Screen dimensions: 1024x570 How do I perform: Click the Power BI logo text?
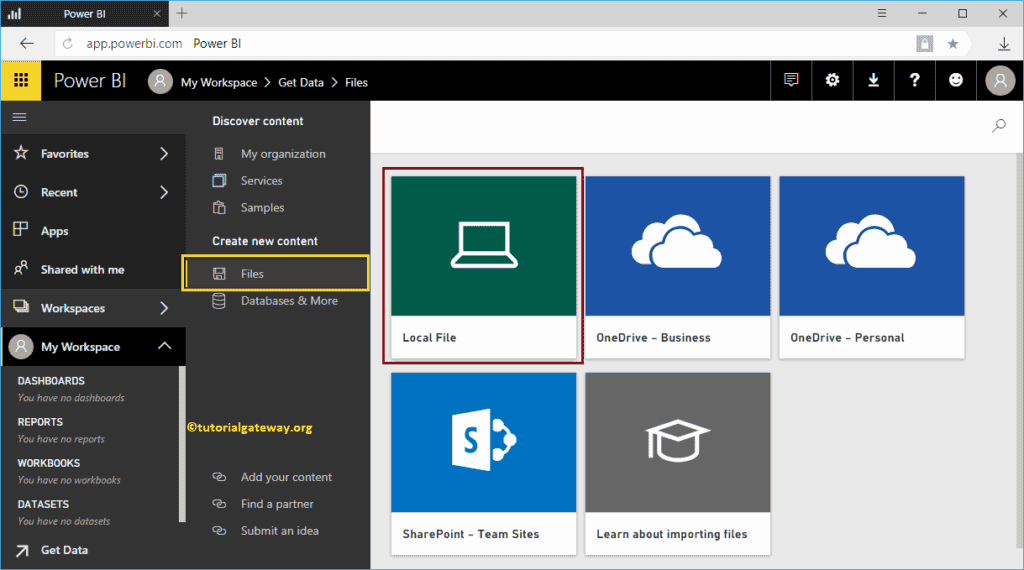click(89, 80)
